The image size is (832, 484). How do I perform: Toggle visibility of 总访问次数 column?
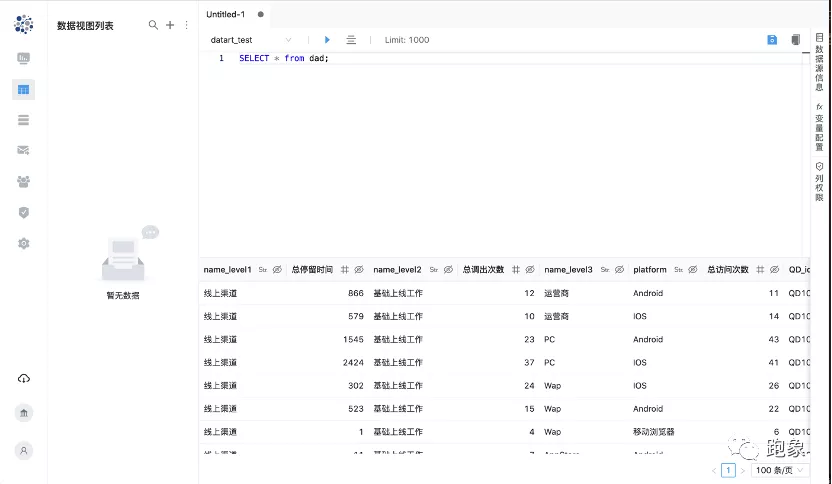774,270
